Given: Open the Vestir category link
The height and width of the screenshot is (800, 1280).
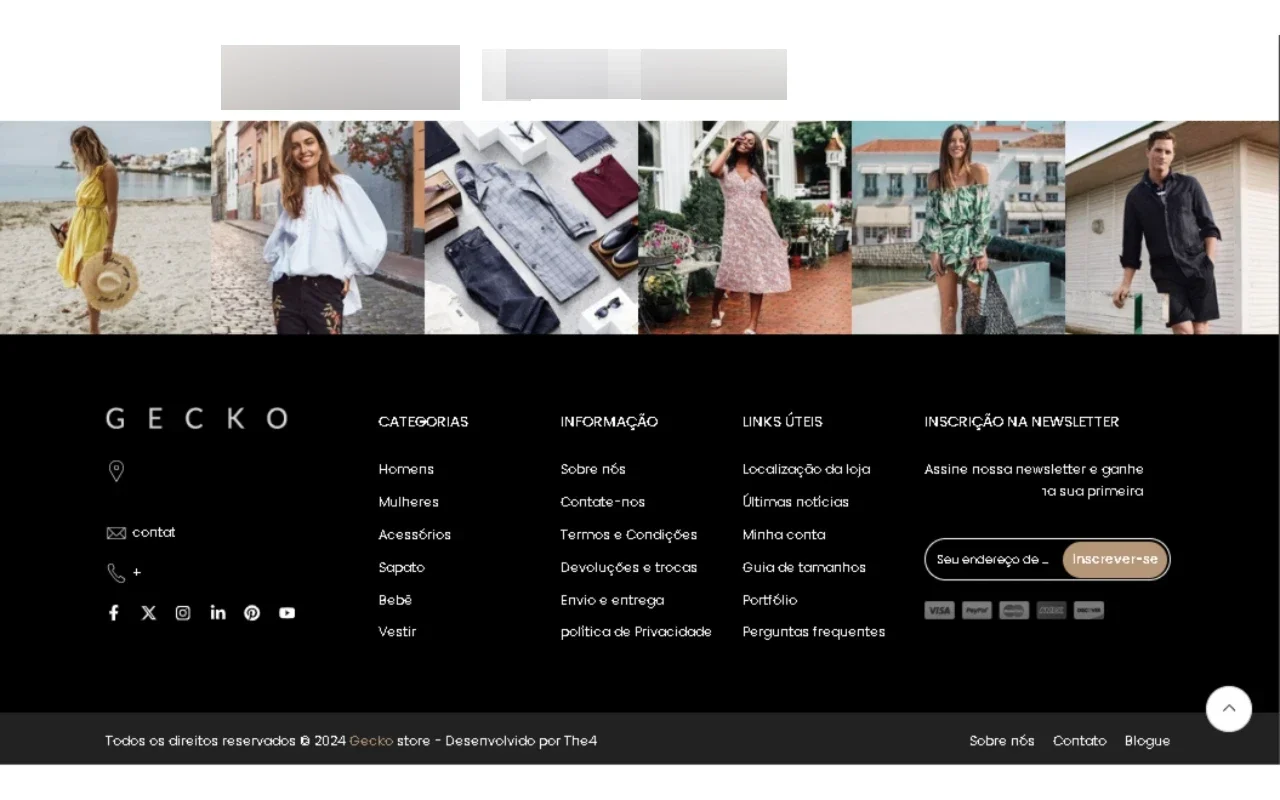Looking at the screenshot, I should click(397, 632).
